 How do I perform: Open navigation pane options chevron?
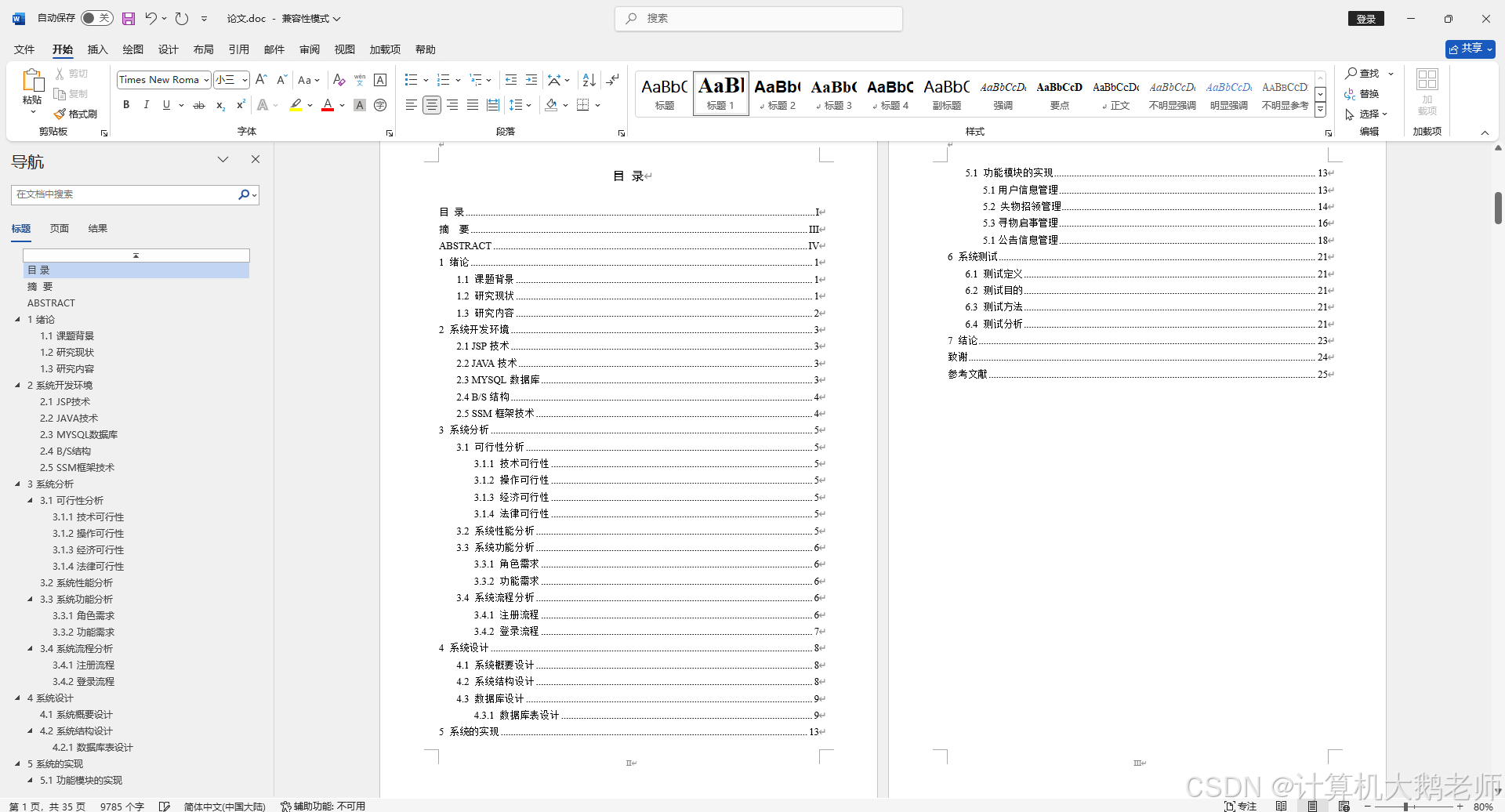click(x=223, y=159)
